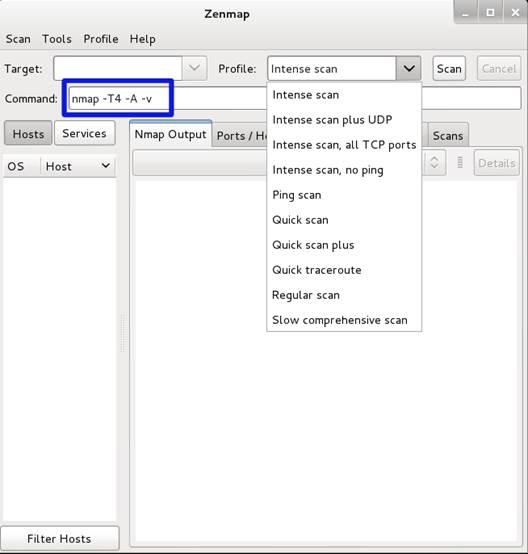Close the Zenmap window

[515, 13]
